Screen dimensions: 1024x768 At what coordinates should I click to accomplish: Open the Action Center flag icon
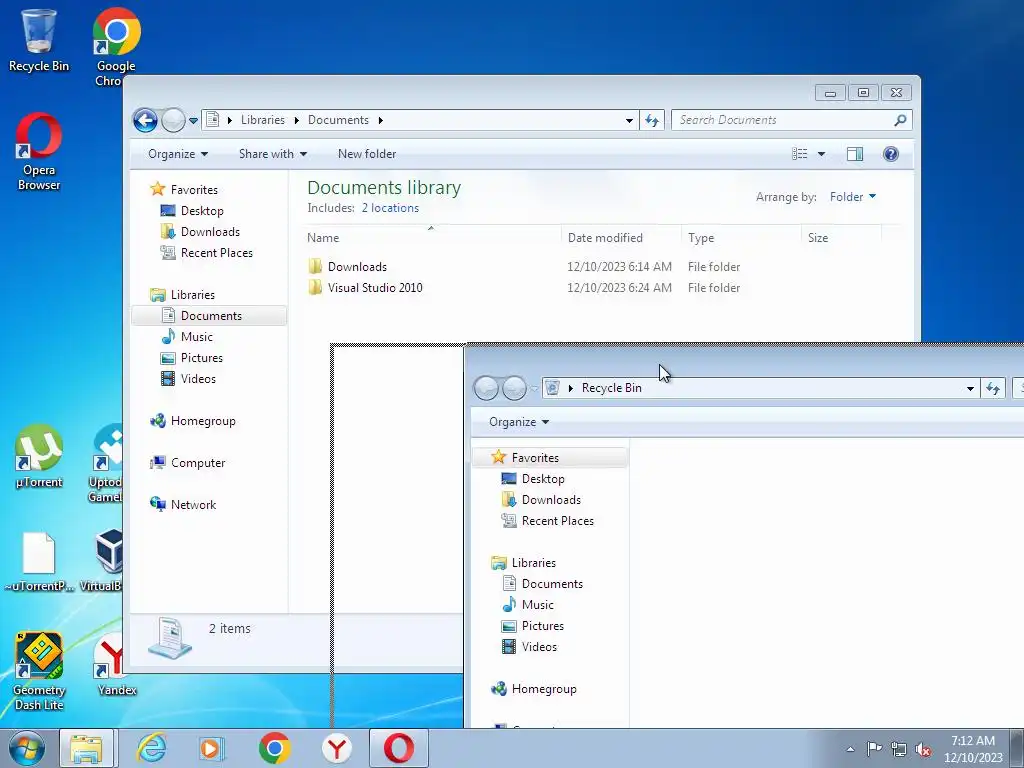click(874, 748)
